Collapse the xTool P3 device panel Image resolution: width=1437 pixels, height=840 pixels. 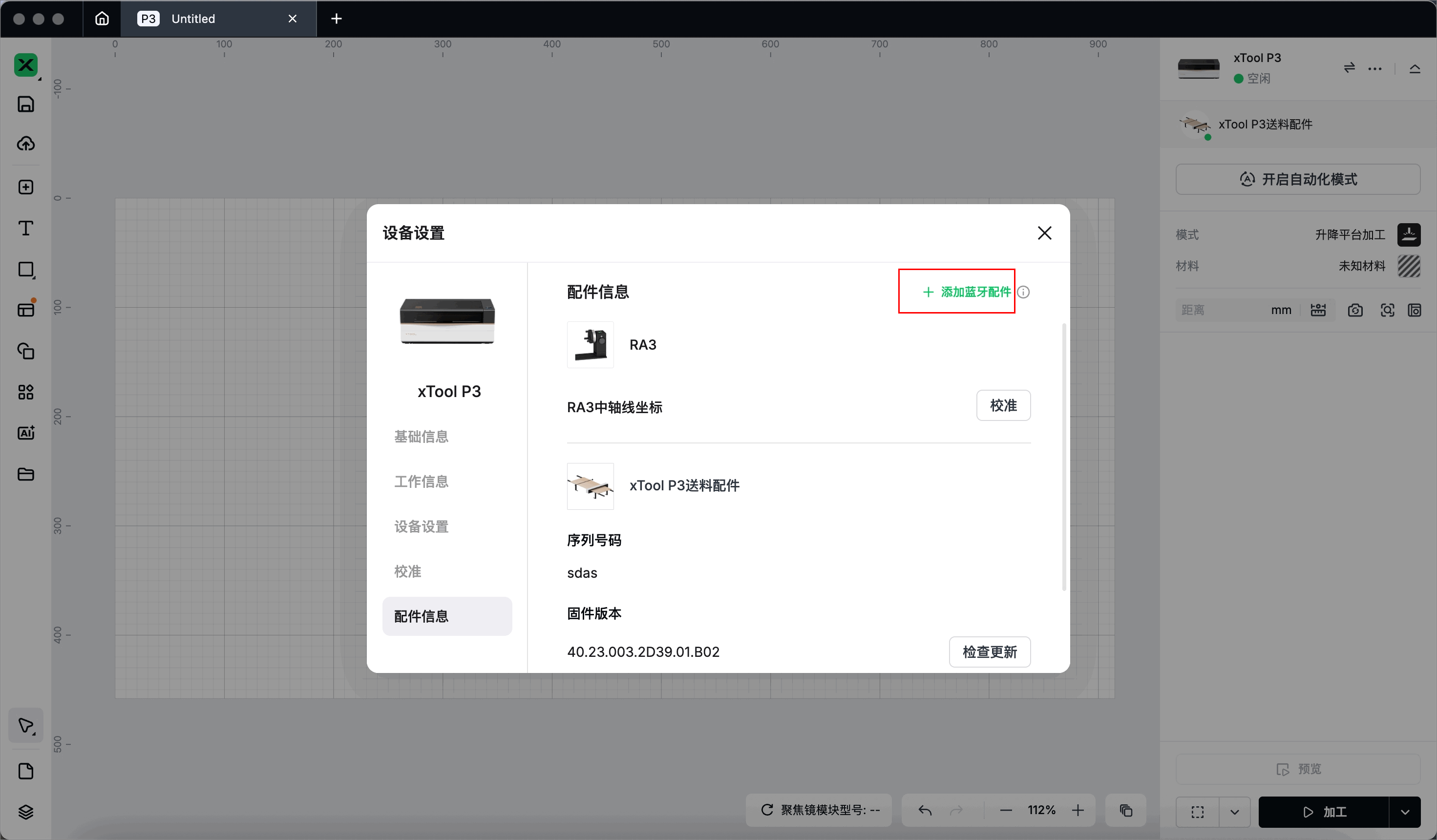[x=1415, y=69]
